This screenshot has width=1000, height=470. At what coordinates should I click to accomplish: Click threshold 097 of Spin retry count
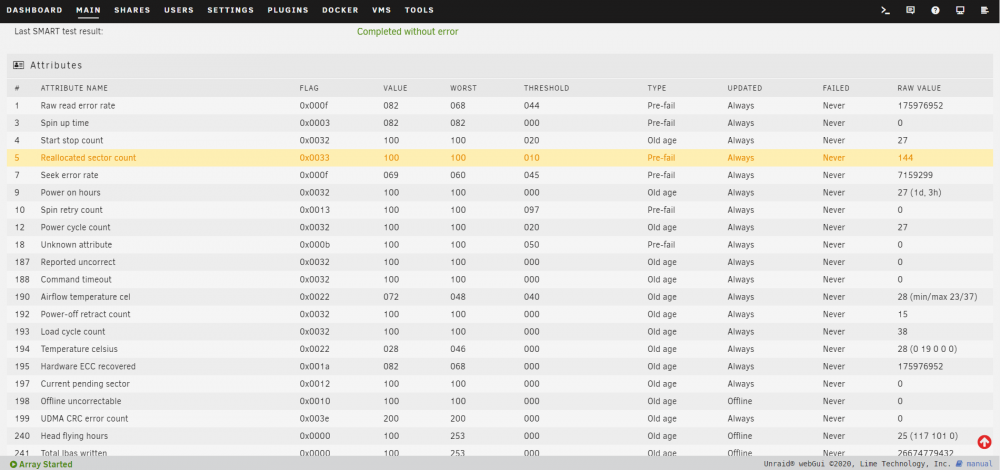(532, 210)
